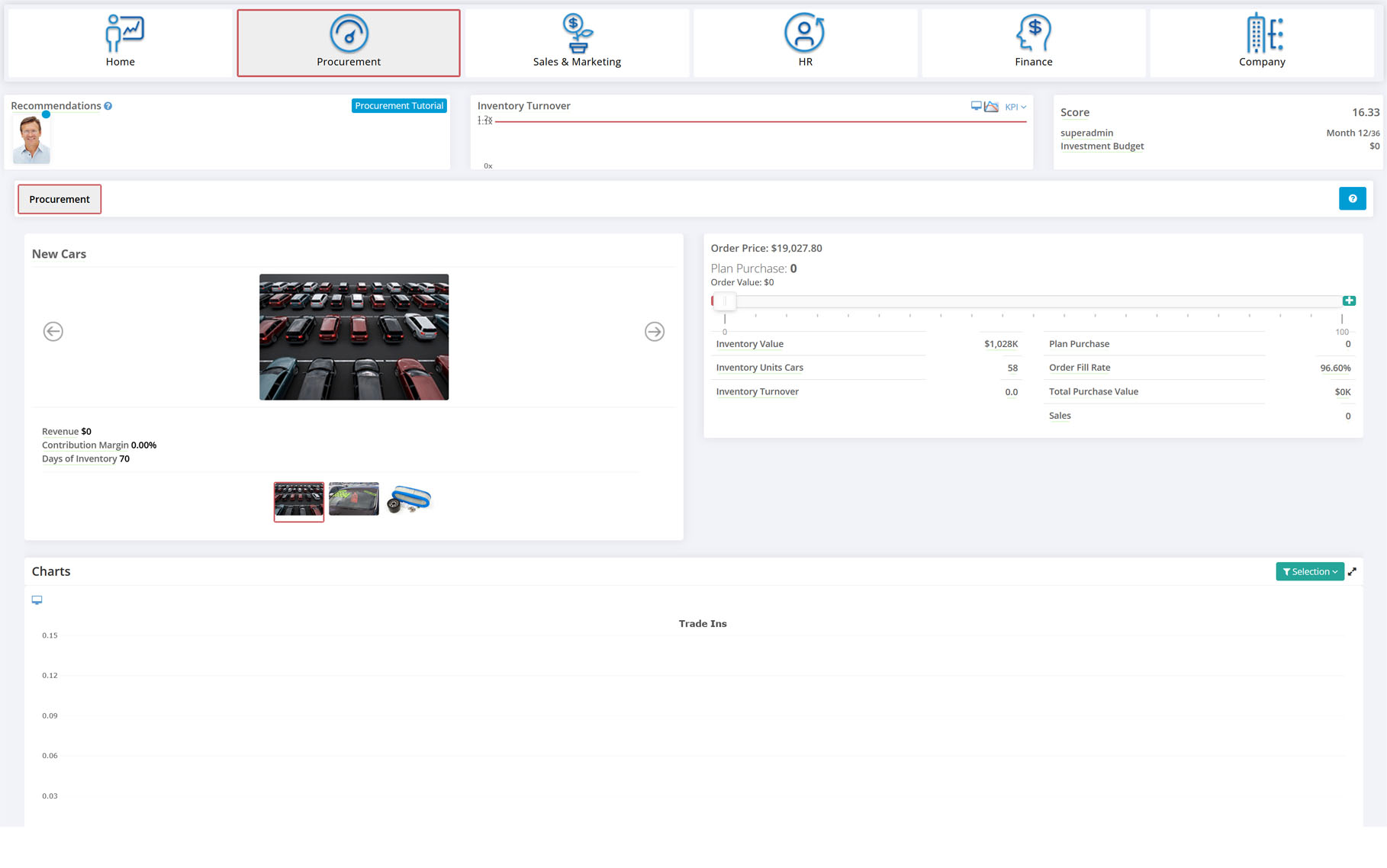Open the HR section icon
Image resolution: width=1387 pixels, height=868 pixels.
804,34
